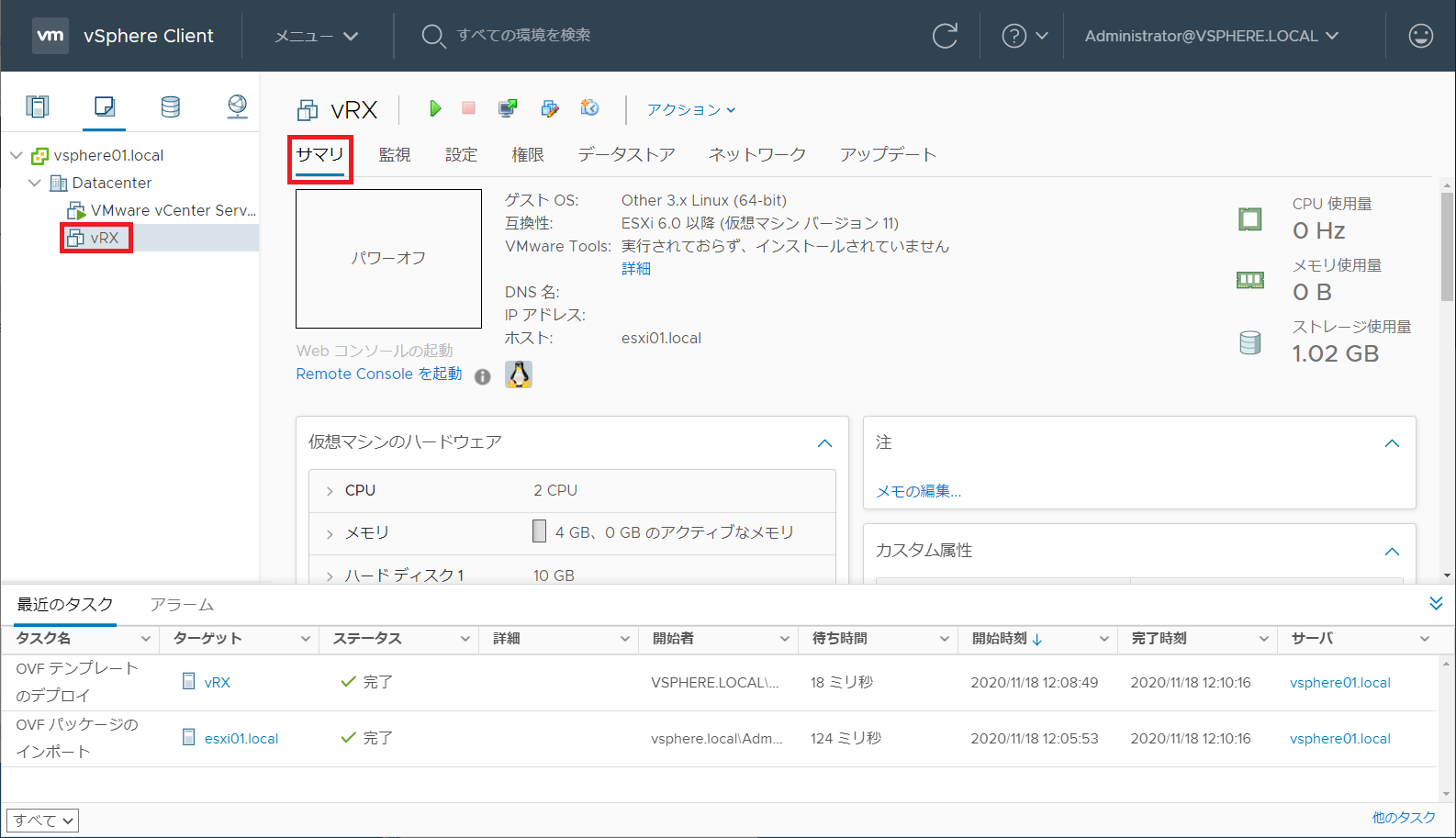Viewport: 1456px width, 838px height.
Task: Click esxi01.local target link in tasks
Action: pyautogui.click(x=241, y=739)
